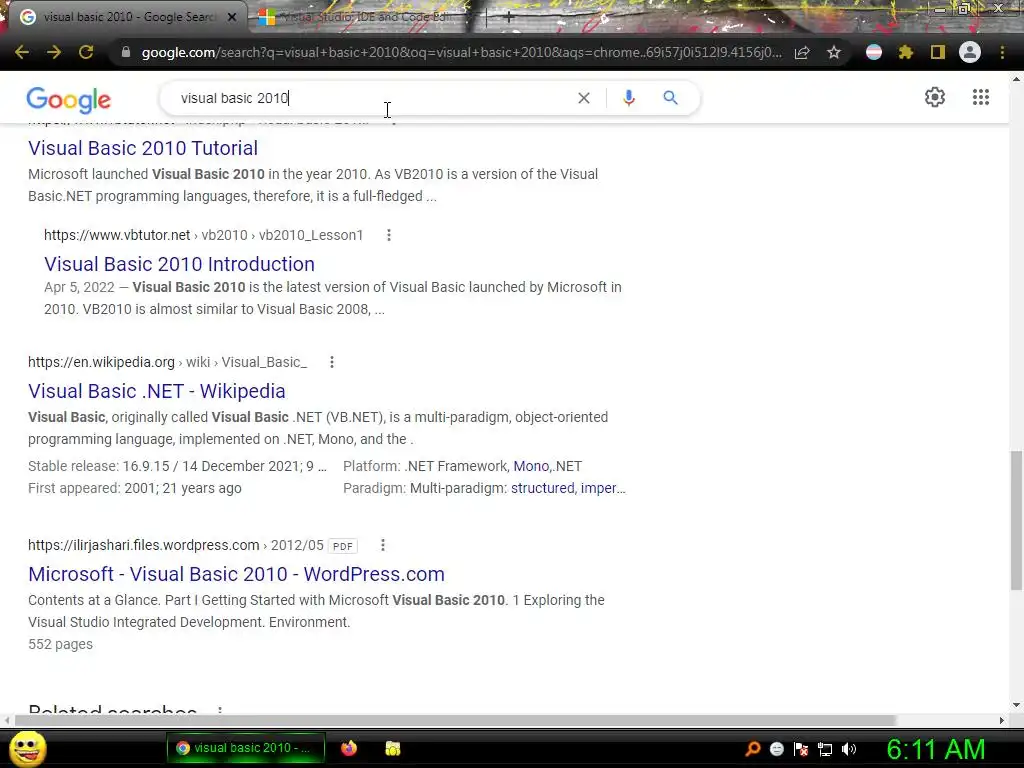This screenshot has width=1024, height=768.
Task: Click the https://www.vbtutor.net URL text
Action: [x=117, y=235]
